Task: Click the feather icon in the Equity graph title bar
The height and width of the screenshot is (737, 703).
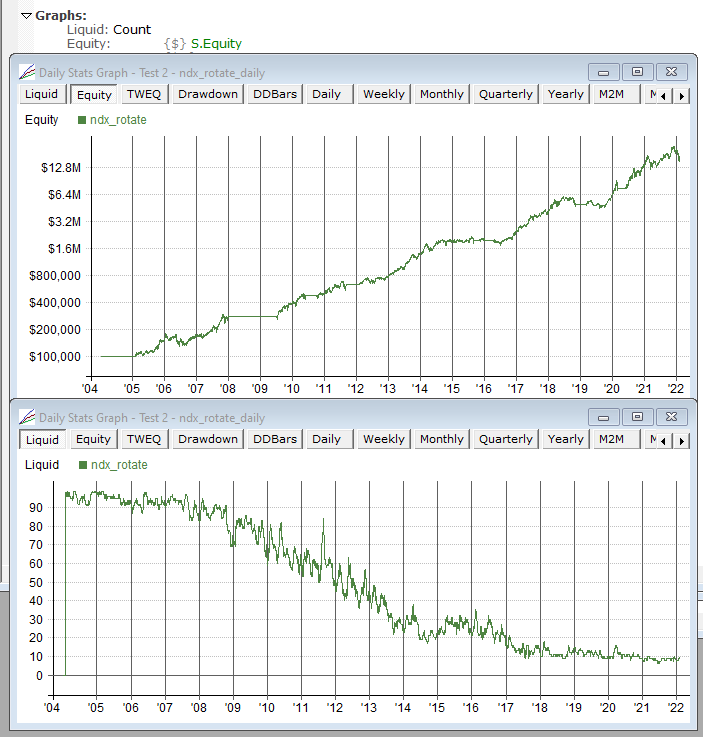Action: click(27, 72)
